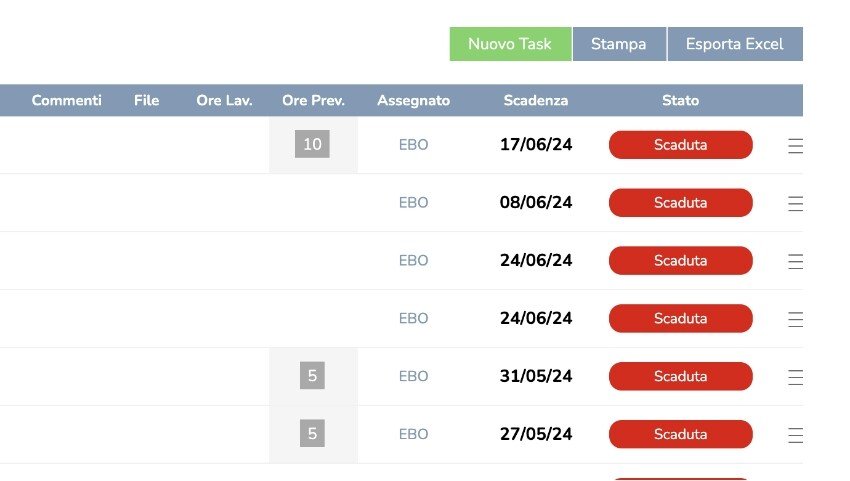850x481 pixels.
Task: Open row menu for task due 31/05/24
Action: (795, 378)
